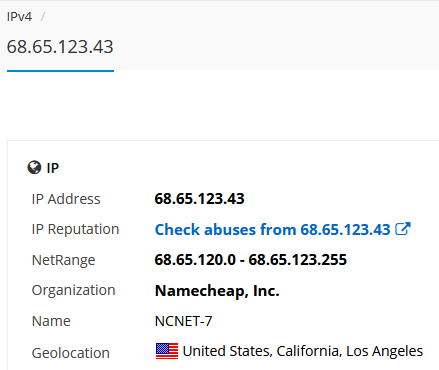
Task: Open the external link icon after abuses link
Action: pos(403,229)
